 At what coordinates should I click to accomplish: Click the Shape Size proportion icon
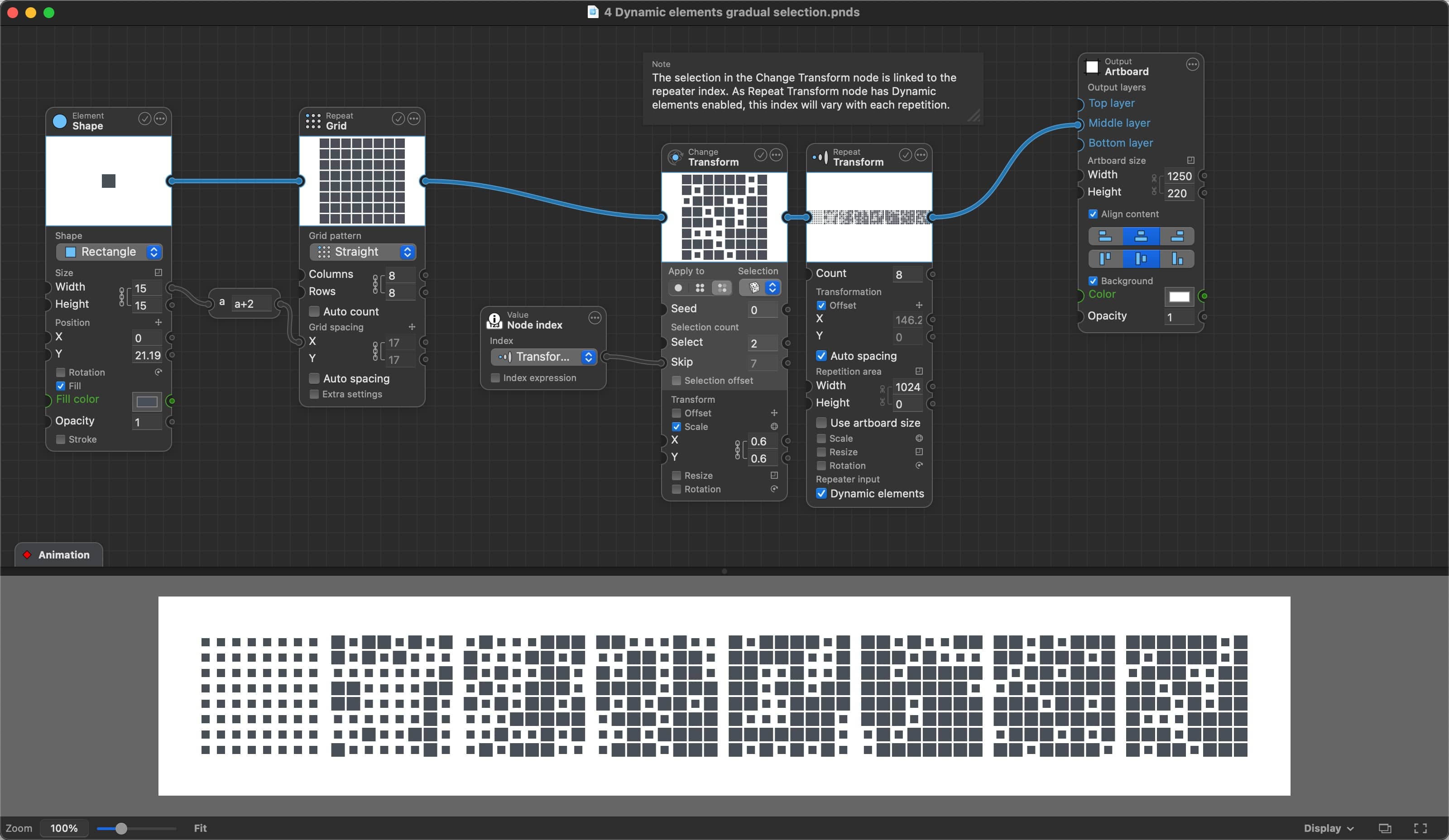pyautogui.click(x=158, y=273)
